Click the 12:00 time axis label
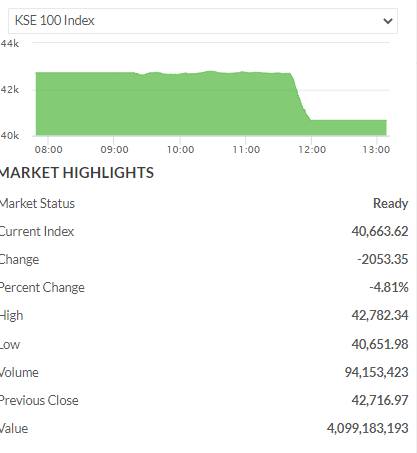The height and width of the screenshot is (453, 417). tap(312, 149)
